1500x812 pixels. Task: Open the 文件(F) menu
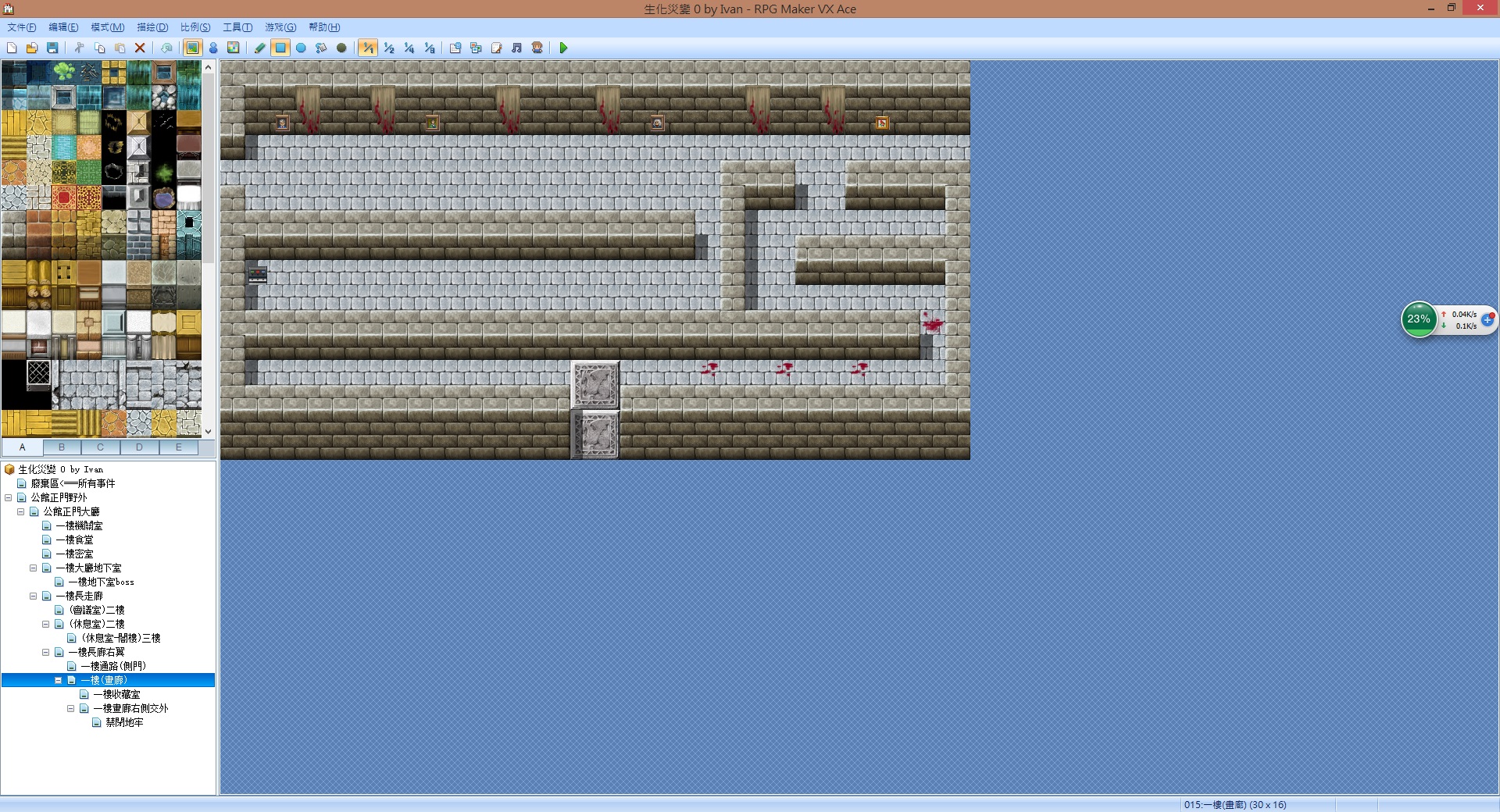click(22, 27)
